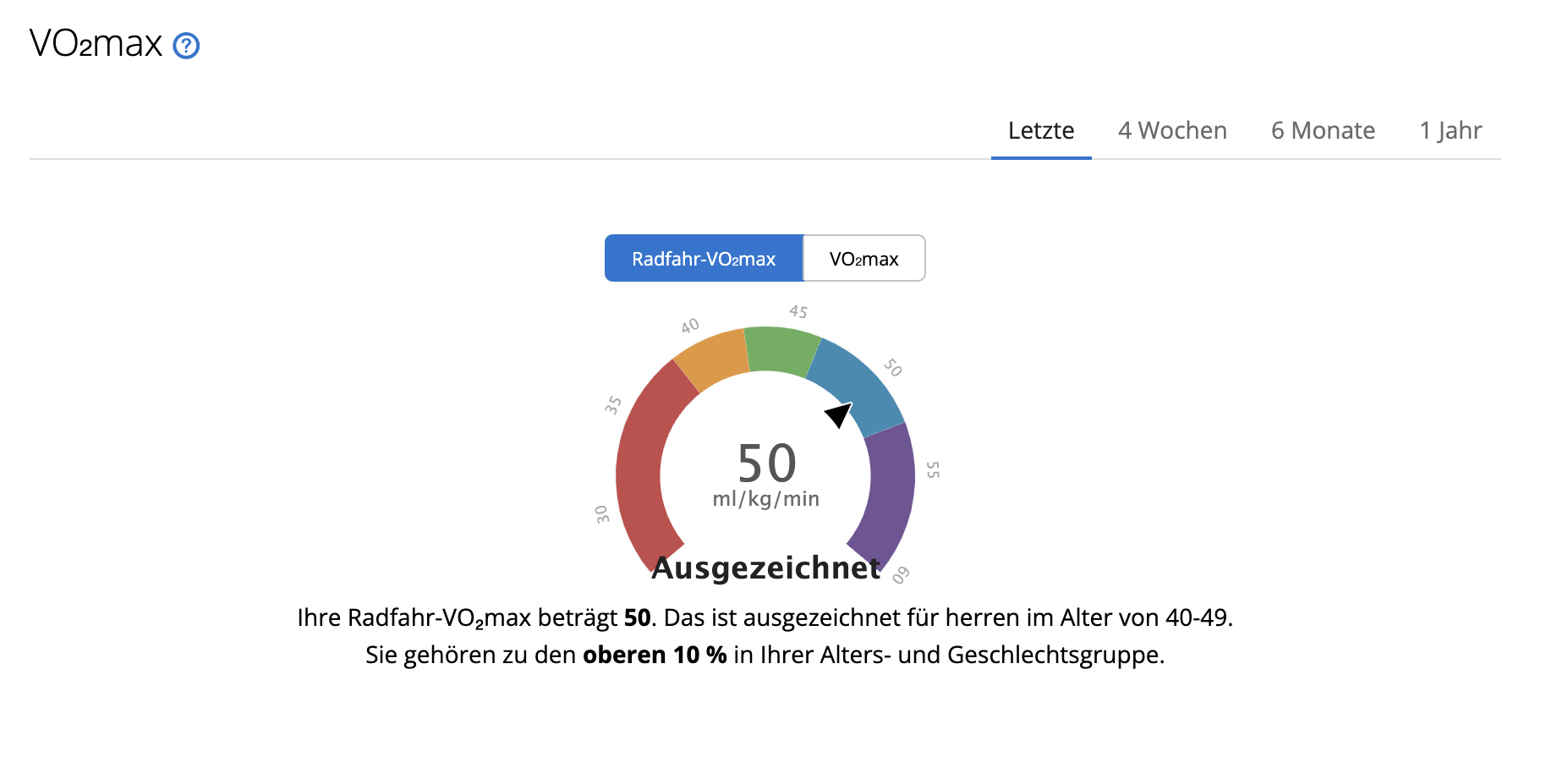Expand the 6 Monate data view
Image resolution: width=1568 pixels, height=768 pixels.
coord(1322,131)
